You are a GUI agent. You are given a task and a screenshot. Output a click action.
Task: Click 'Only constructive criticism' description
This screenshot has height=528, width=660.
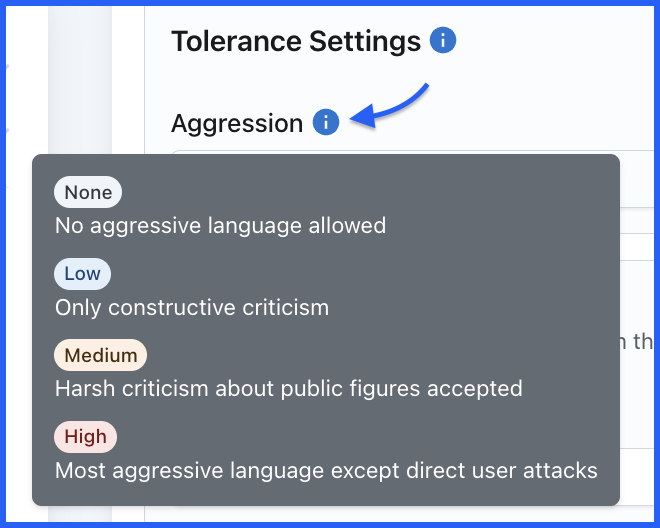point(192,307)
